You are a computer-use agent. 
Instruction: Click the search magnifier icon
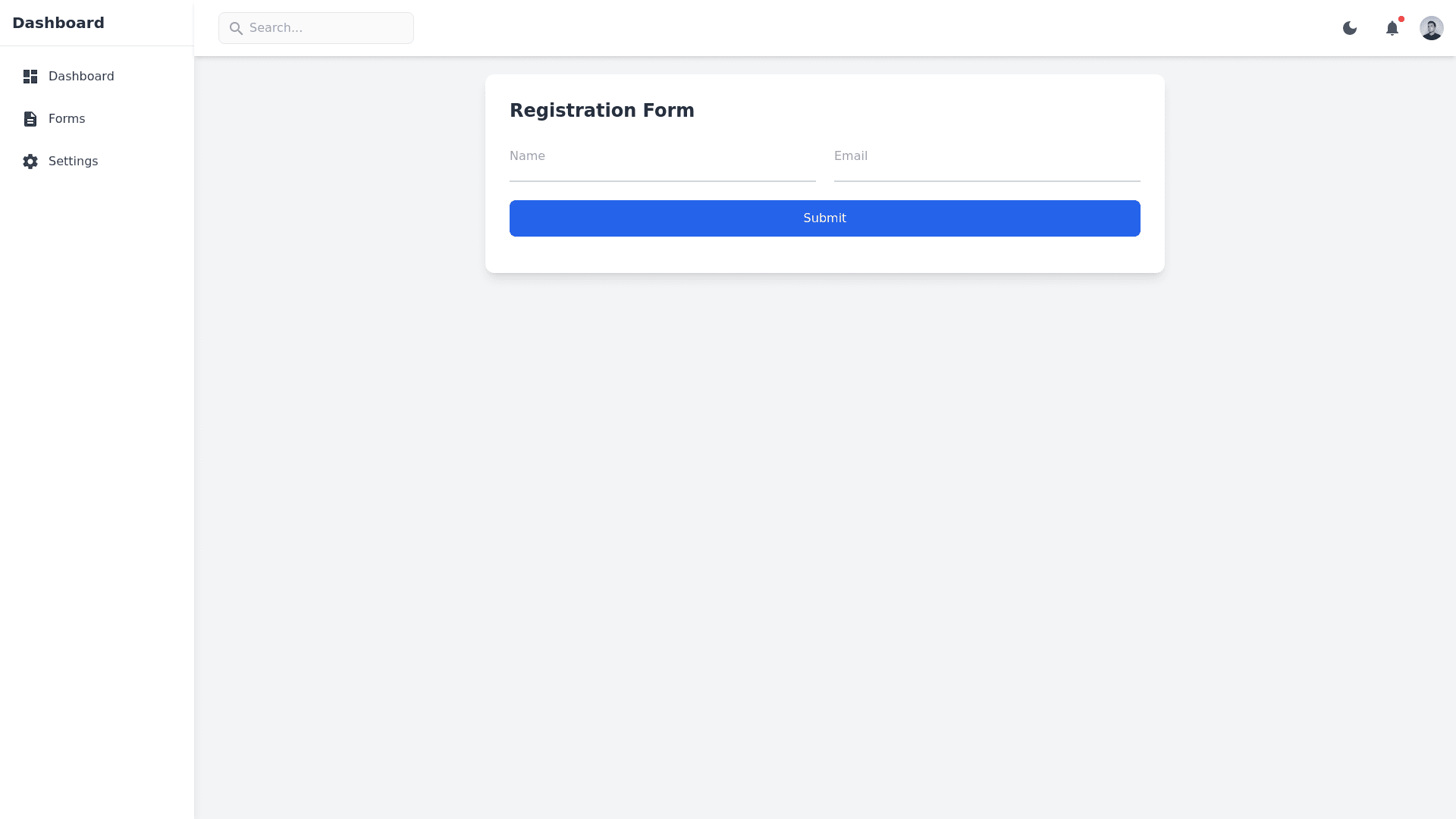click(x=236, y=28)
